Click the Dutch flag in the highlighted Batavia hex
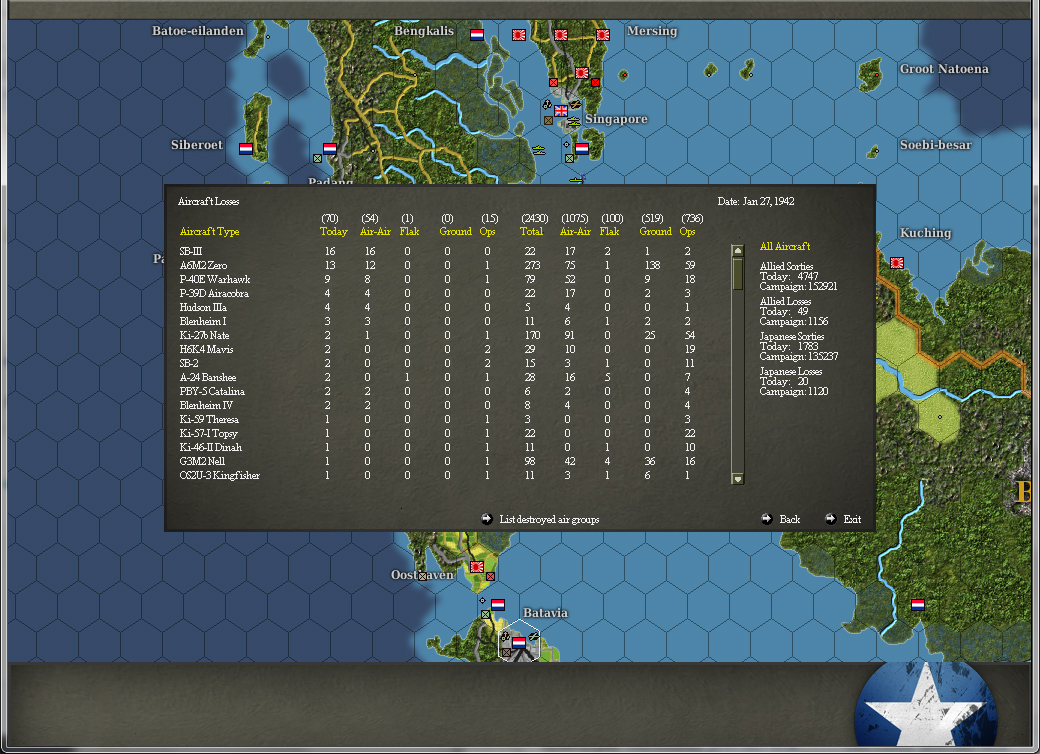 coord(519,643)
